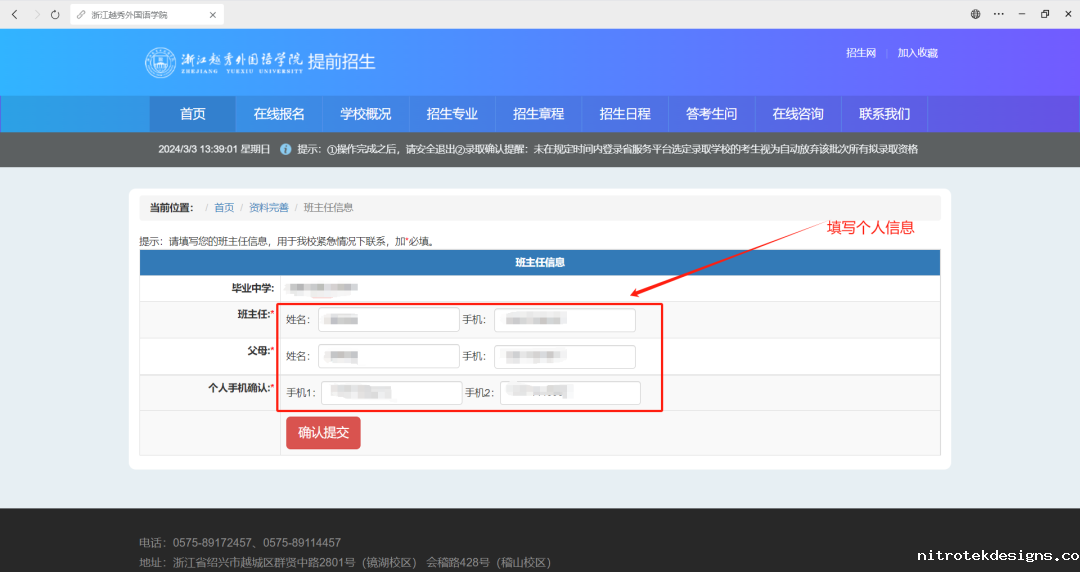Focus the 父母 姓名 input field
This screenshot has height=572, width=1080.
point(388,356)
